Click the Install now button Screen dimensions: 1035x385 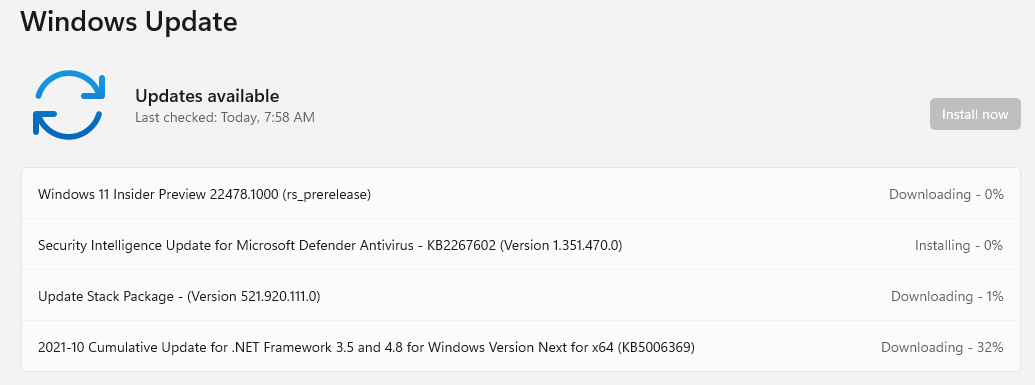[x=975, y=114]
